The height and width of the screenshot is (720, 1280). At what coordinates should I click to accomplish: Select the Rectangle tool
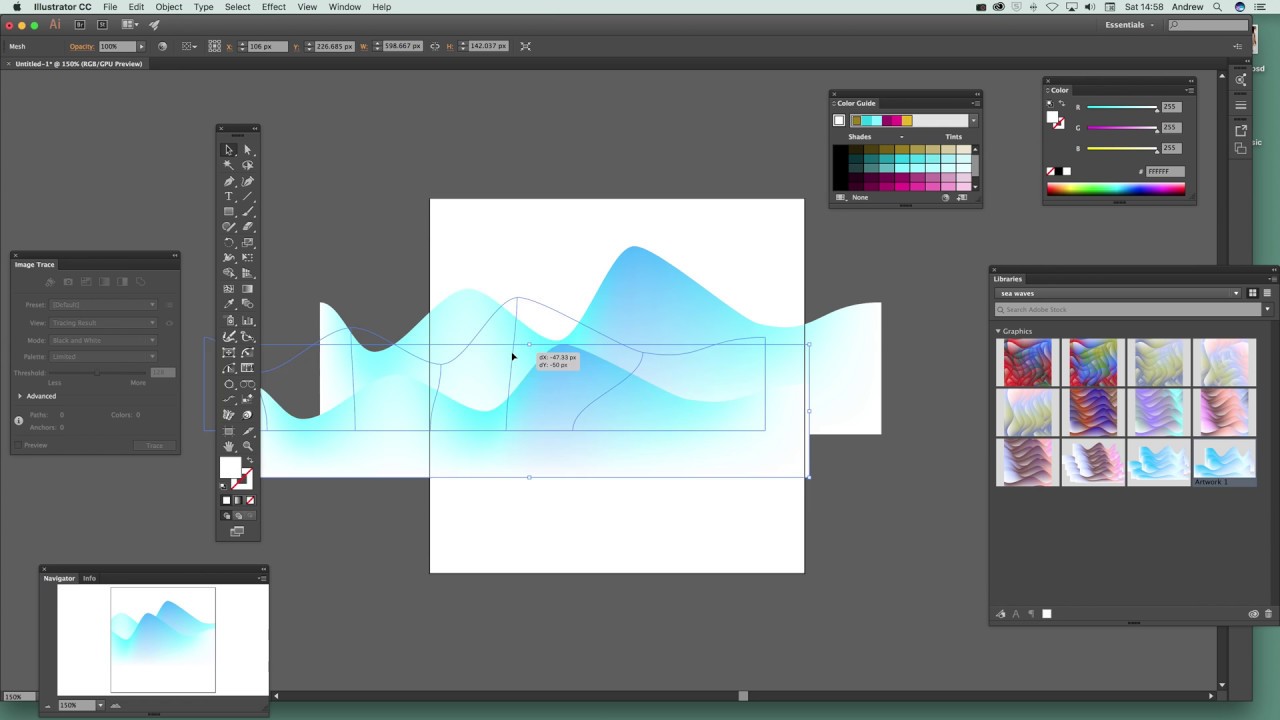[229, 212]
